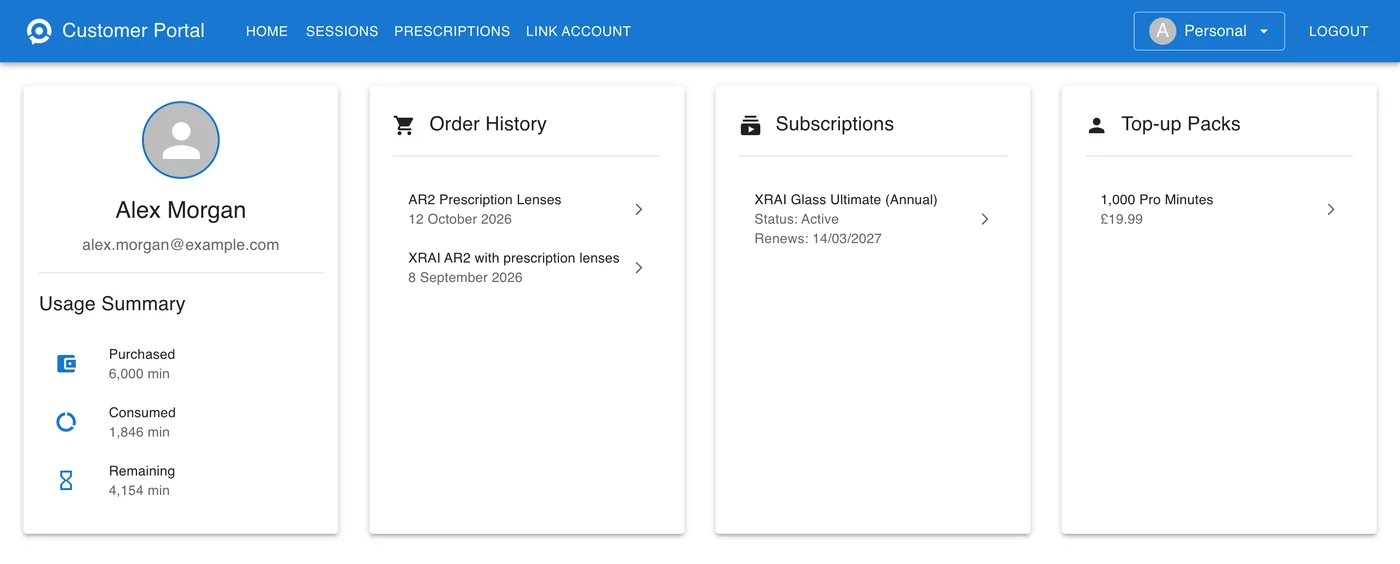1400x564 pixels.
Task: Click the Consumed 1,846 min value
Action: click(139, 432)
